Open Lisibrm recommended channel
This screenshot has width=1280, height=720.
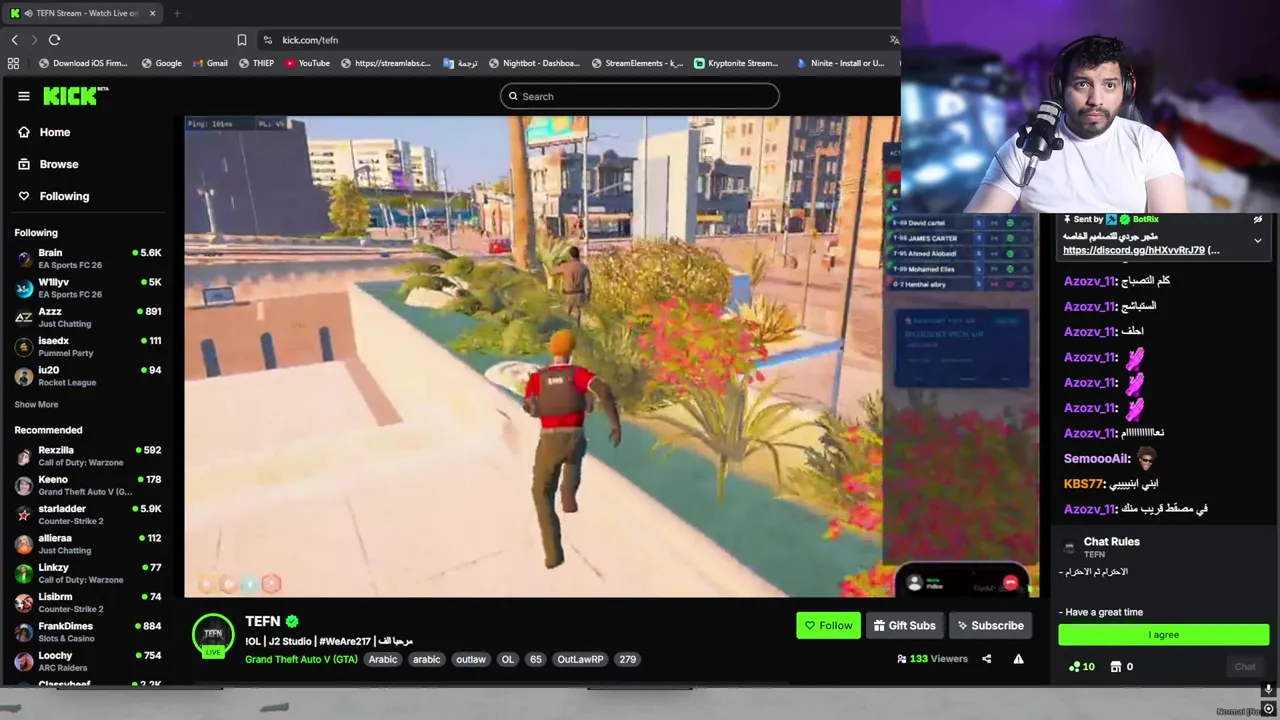click(88, 602)
